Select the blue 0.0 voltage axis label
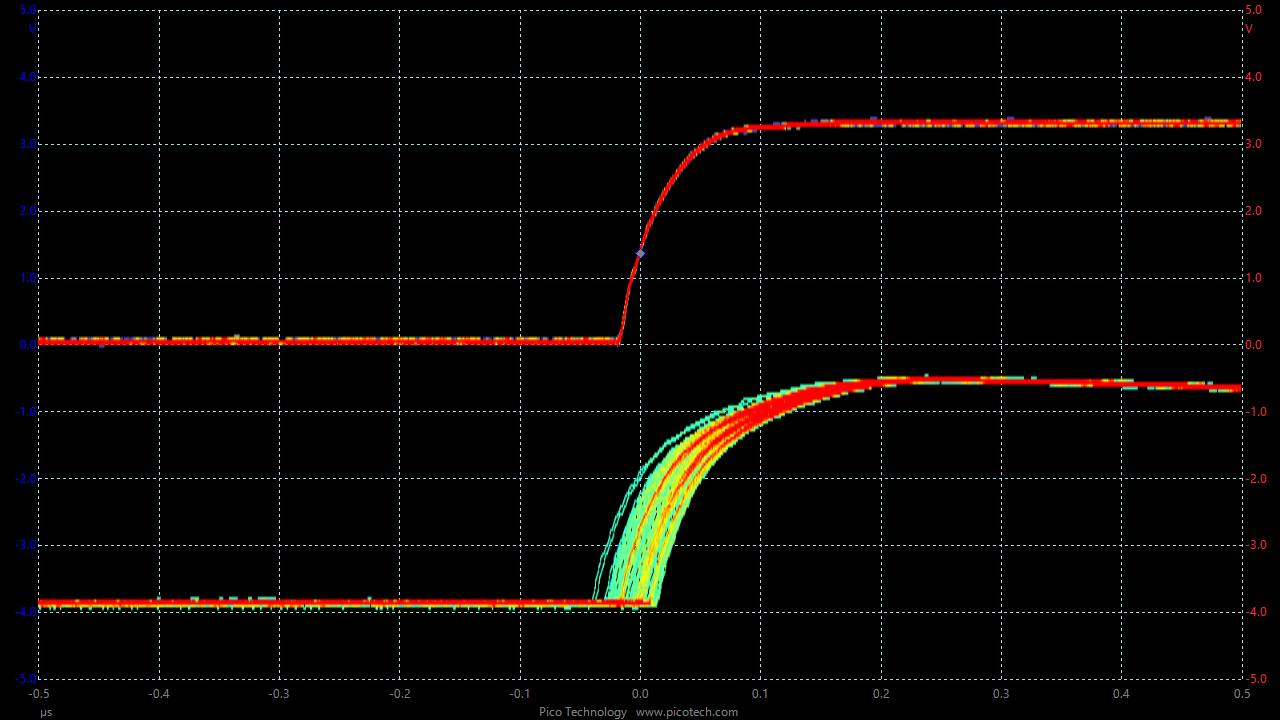This screenshot has height=720, width=1280. point(28,345)
